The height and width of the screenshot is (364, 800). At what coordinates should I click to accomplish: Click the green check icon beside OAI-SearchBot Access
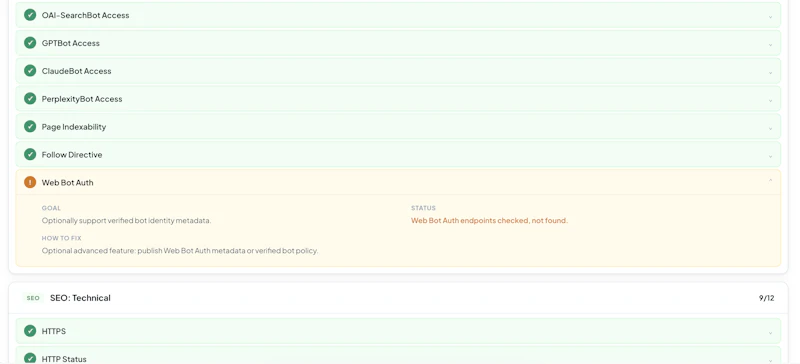(30, 15)
